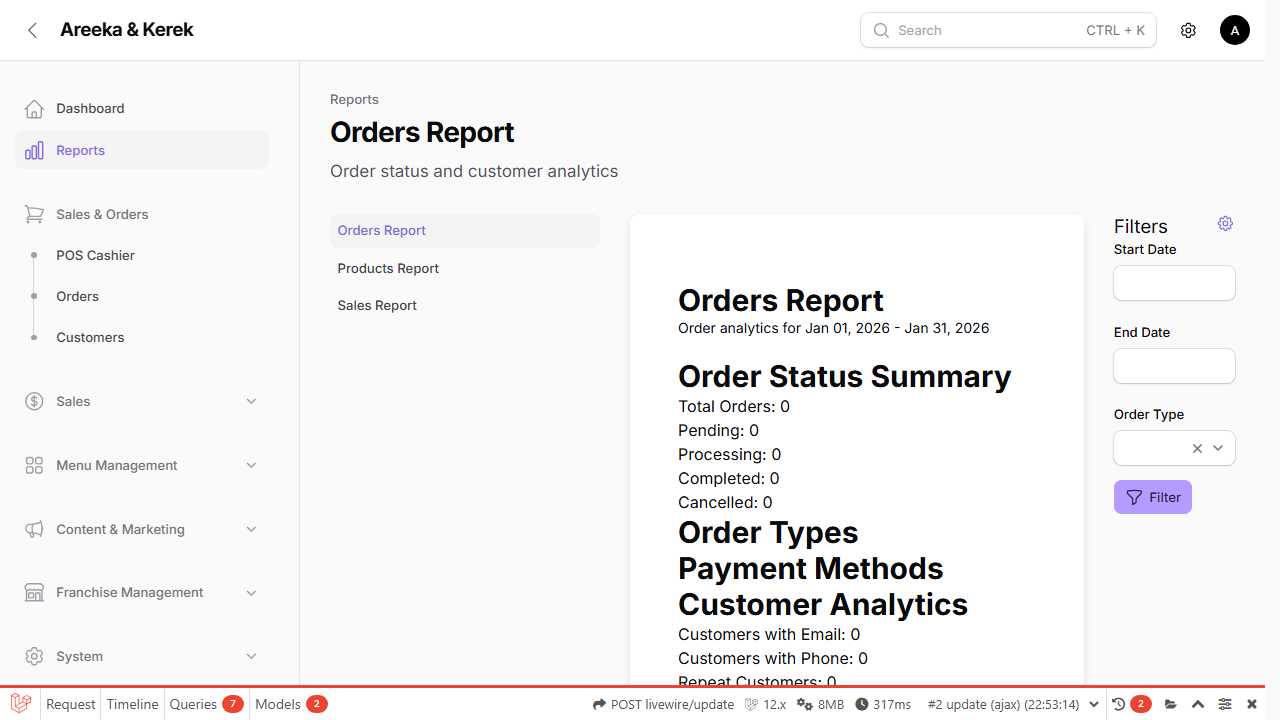This screenshot has width=1280, height=720.
Task: Open the Sales Report page
Action: (x=377, y=305)
